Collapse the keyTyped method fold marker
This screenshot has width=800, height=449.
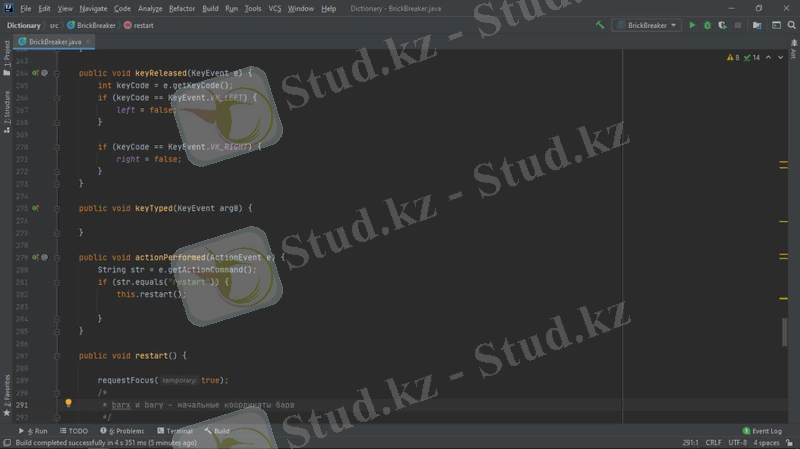tap(57, 209)
